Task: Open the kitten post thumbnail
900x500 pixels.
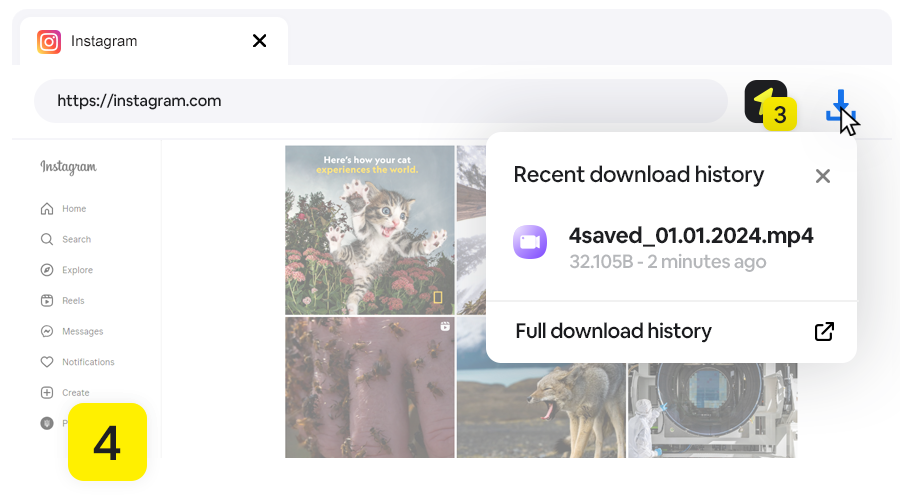Action: (369, 230)
